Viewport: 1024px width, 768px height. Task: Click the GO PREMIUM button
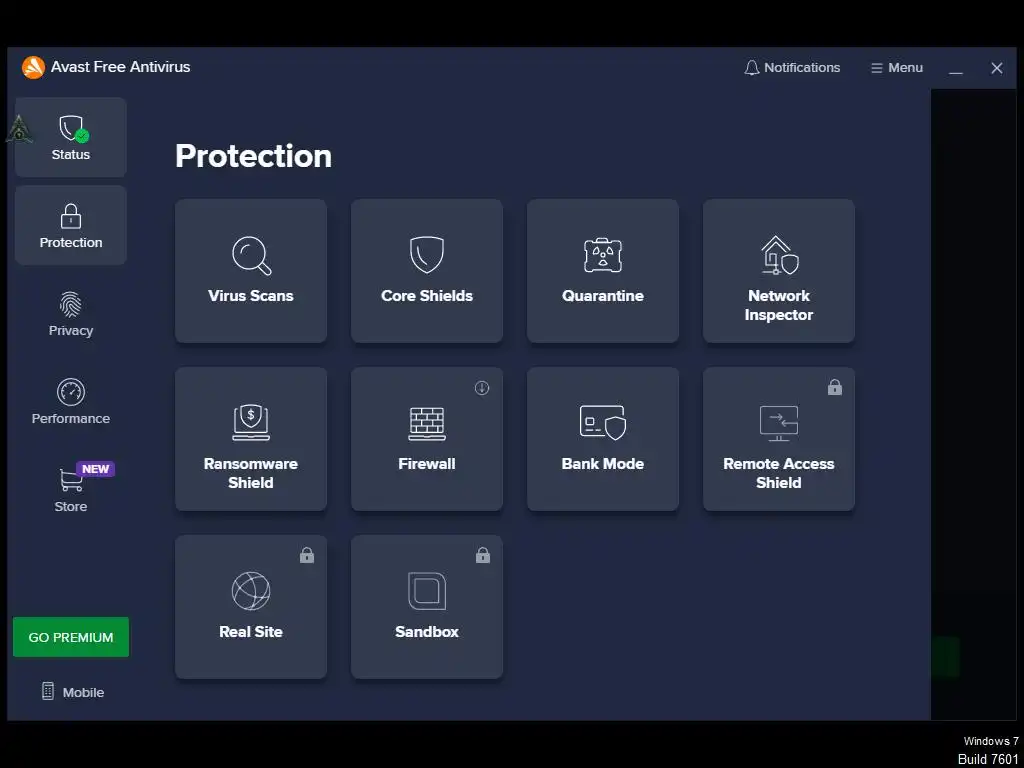click(x=71, y=637)
